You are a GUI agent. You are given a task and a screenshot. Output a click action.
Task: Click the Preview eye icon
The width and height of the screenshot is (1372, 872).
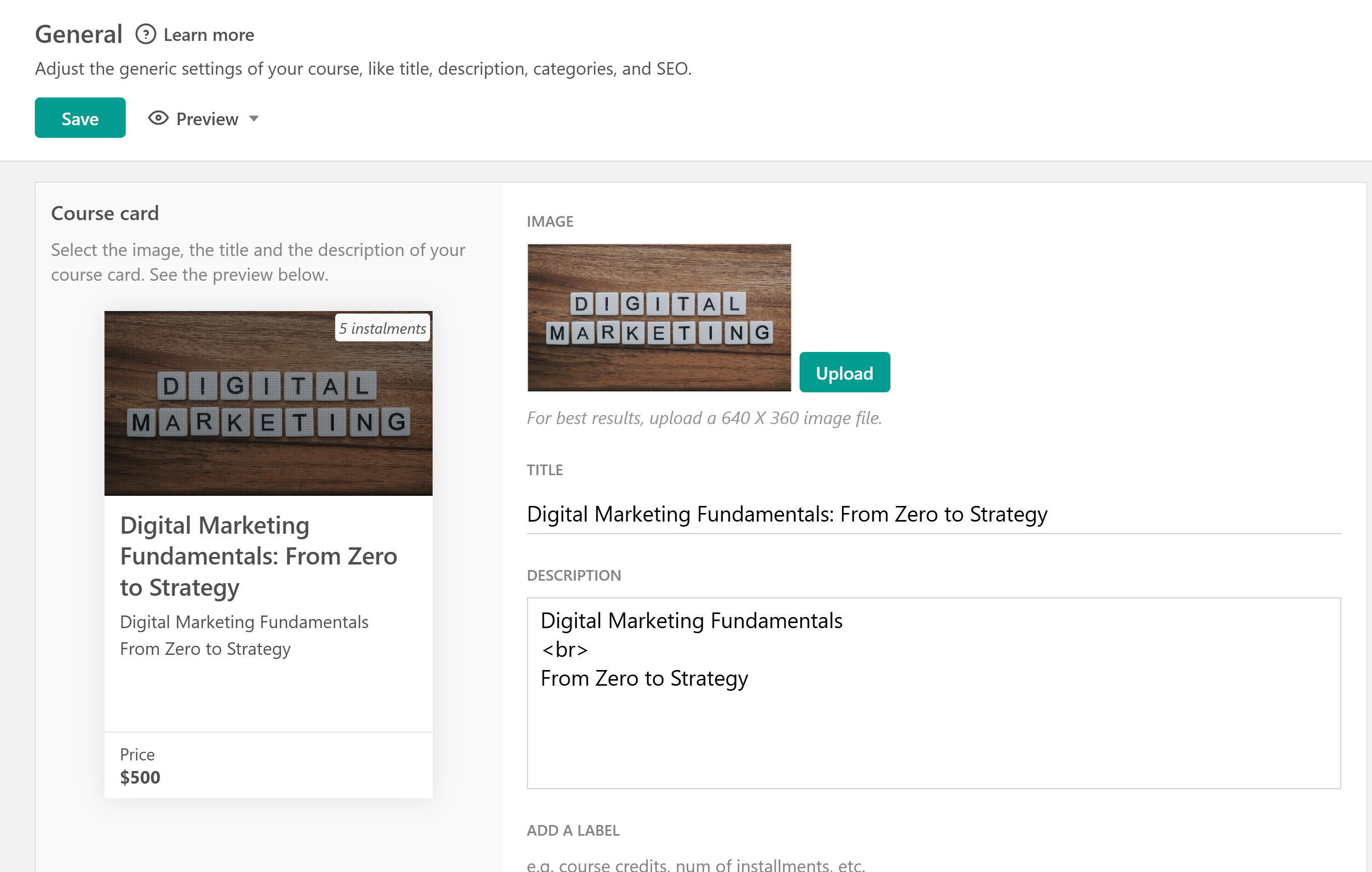point(159,119)
